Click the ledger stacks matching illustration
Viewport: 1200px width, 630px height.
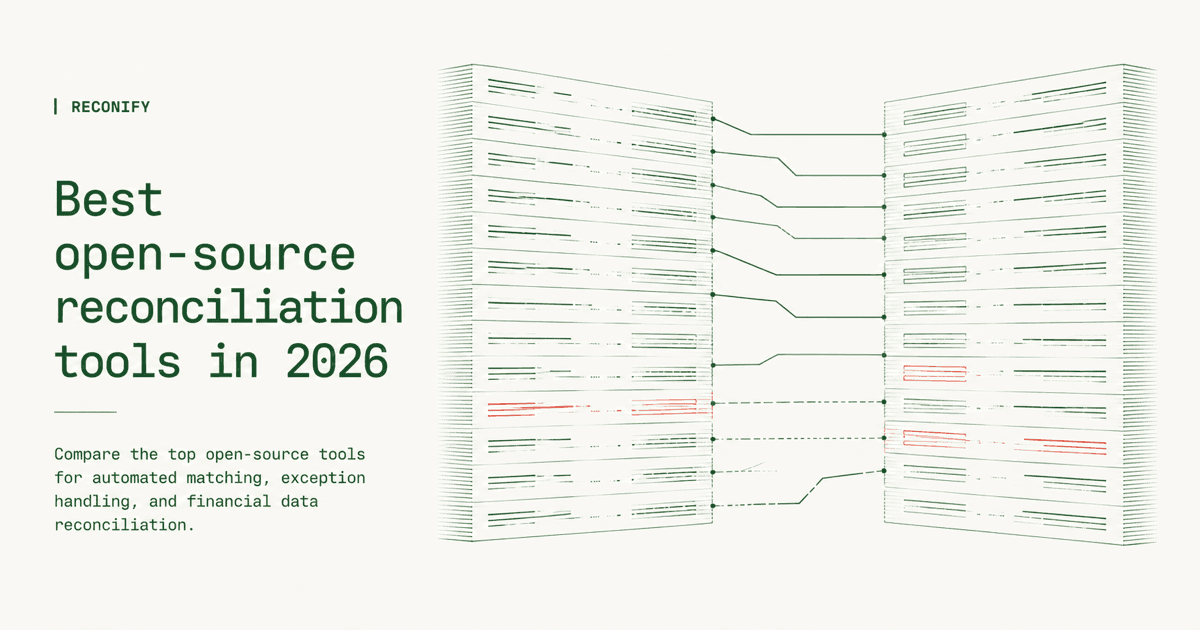click(797, 305)
